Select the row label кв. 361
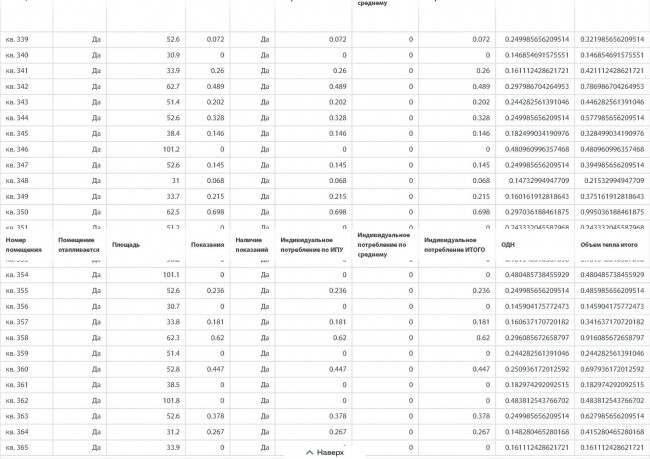This screenshot has width=650, height=459. click(17, 385)
